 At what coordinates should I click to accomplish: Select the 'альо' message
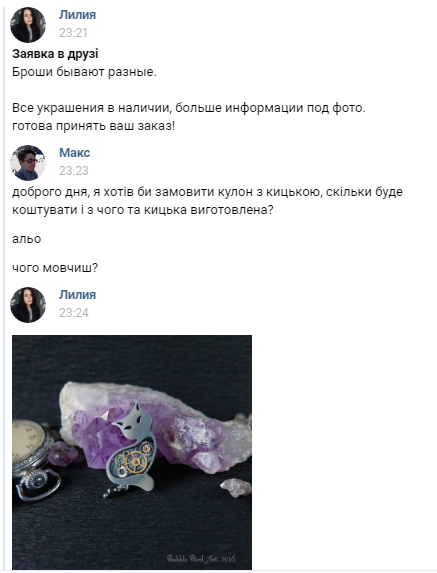[27, 239]
